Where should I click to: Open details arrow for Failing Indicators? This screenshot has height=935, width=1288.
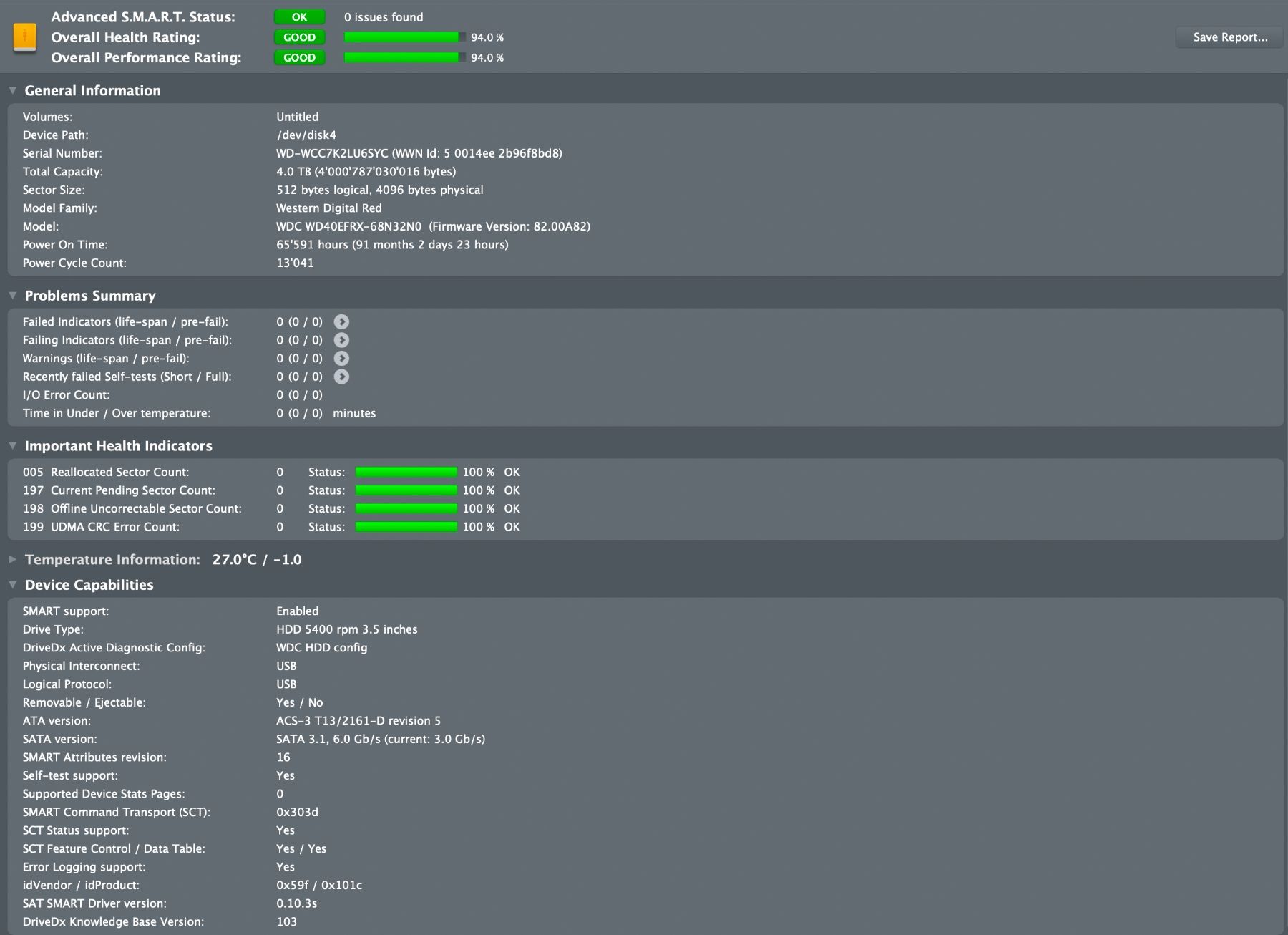tap(341, 340)
